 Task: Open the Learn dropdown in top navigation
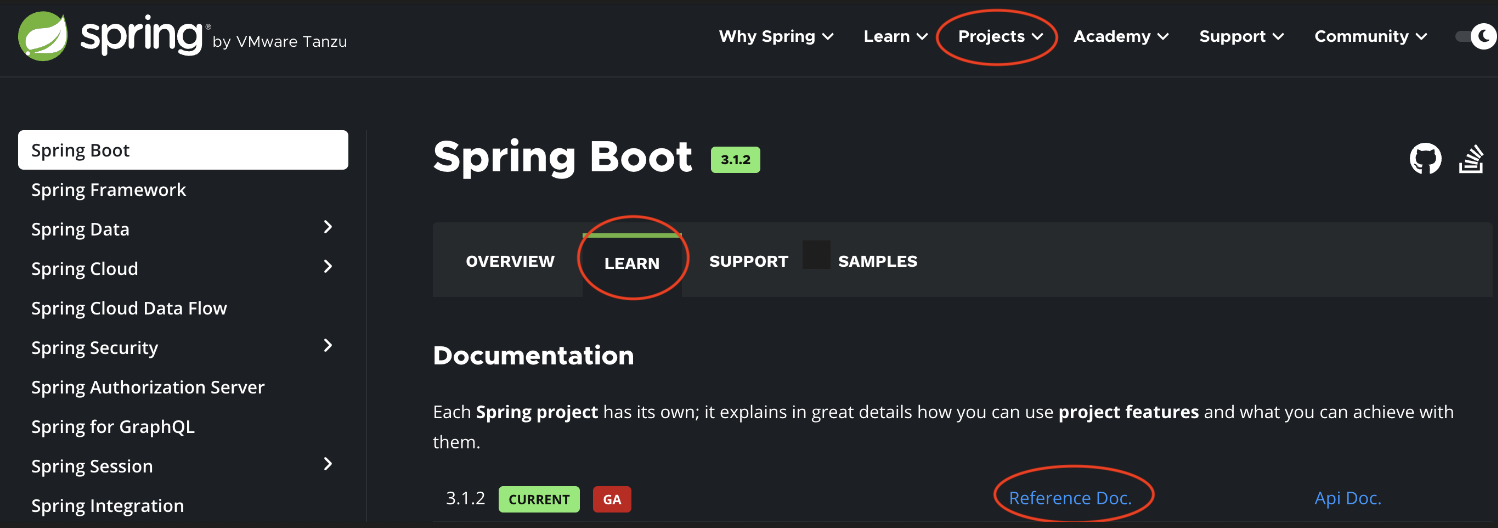click(x=896, y=36)
